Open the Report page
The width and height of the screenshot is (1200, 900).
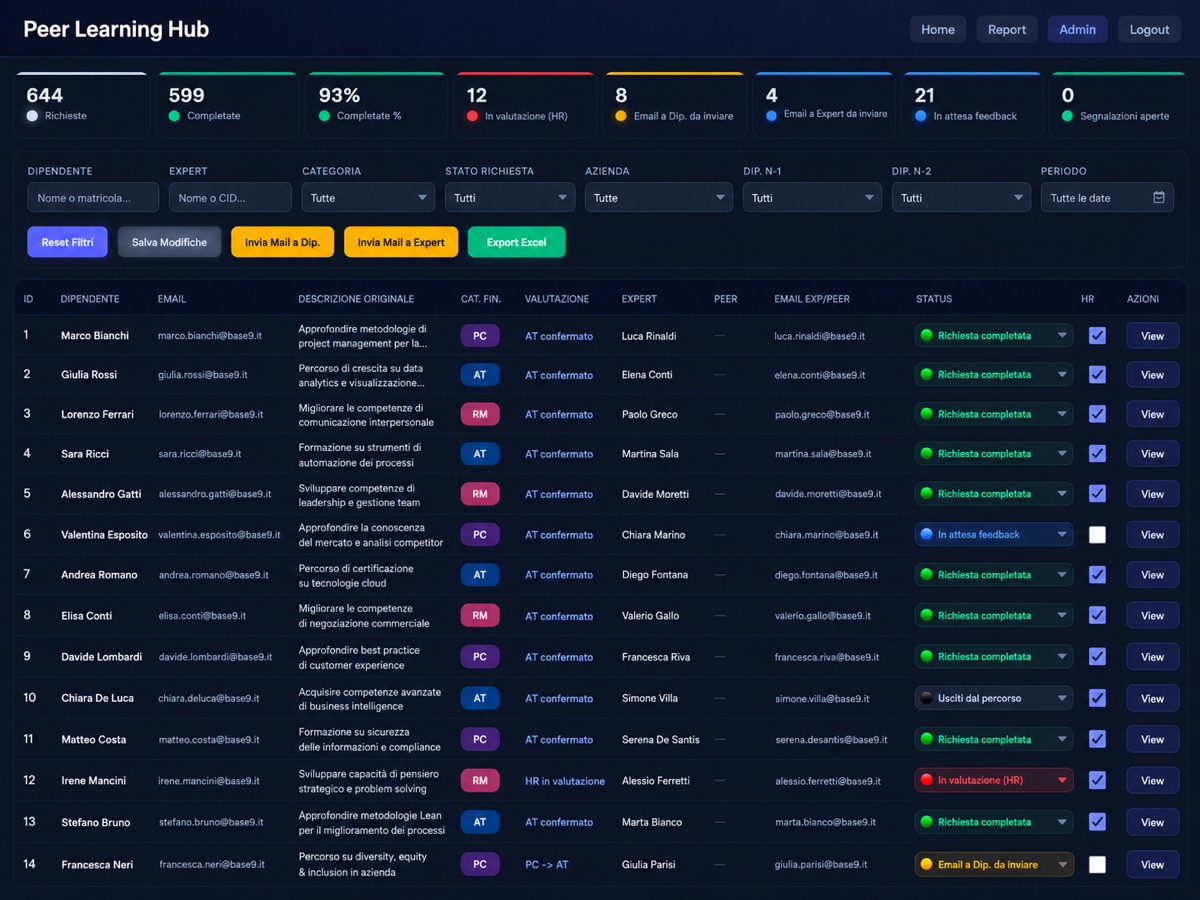(1007, 30)
